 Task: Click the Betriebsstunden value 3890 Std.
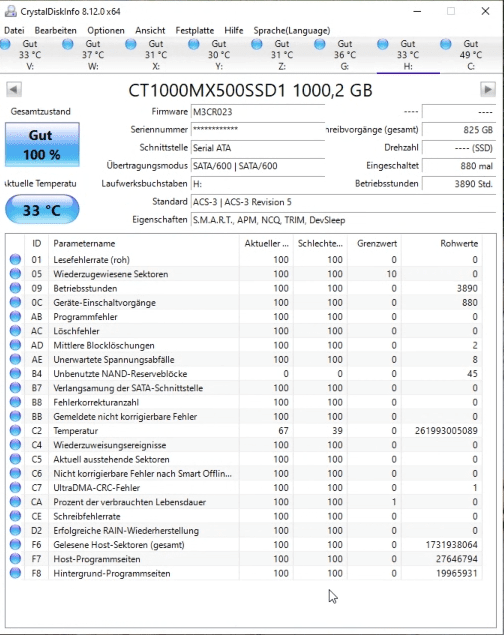(459, 184)
